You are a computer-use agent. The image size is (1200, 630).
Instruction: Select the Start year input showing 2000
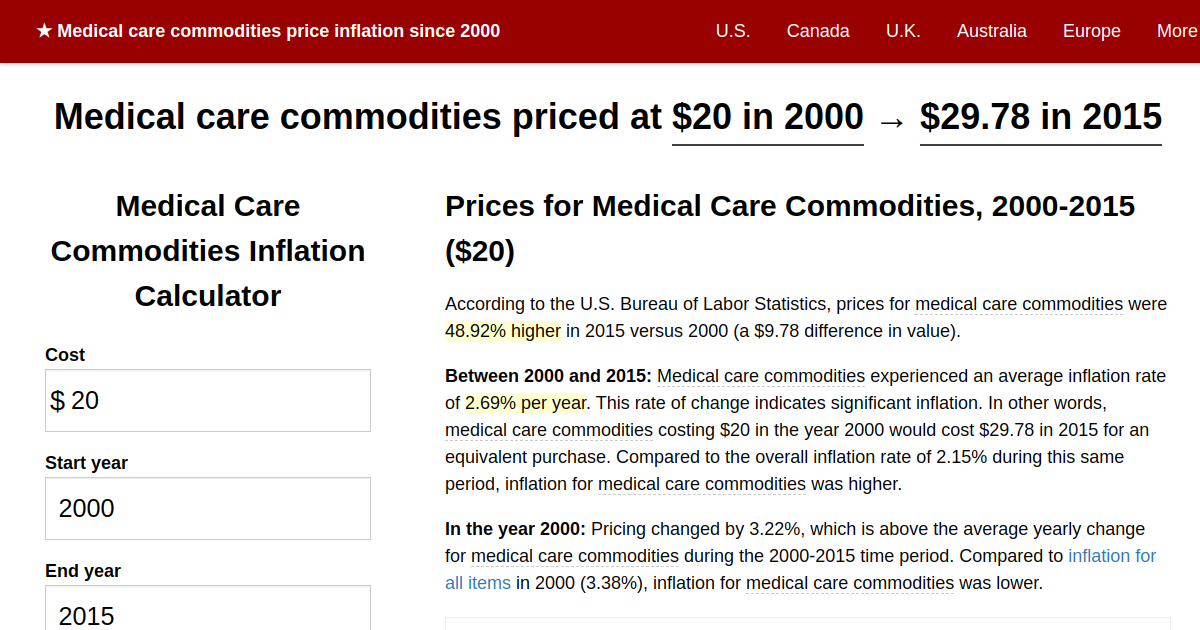point(207,508)
